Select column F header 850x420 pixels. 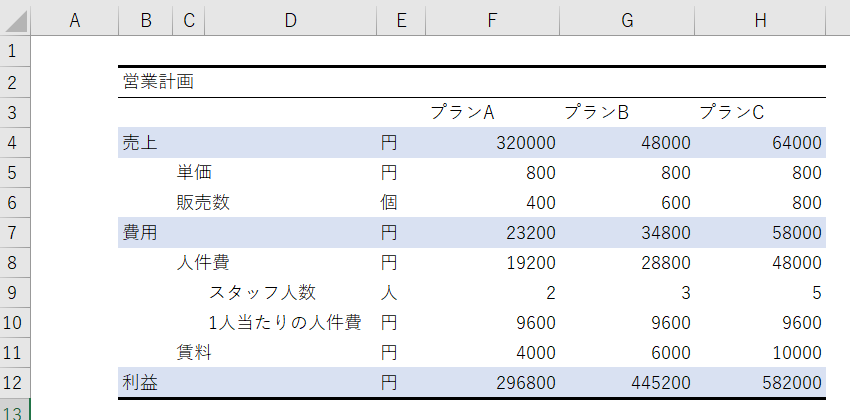492,21
